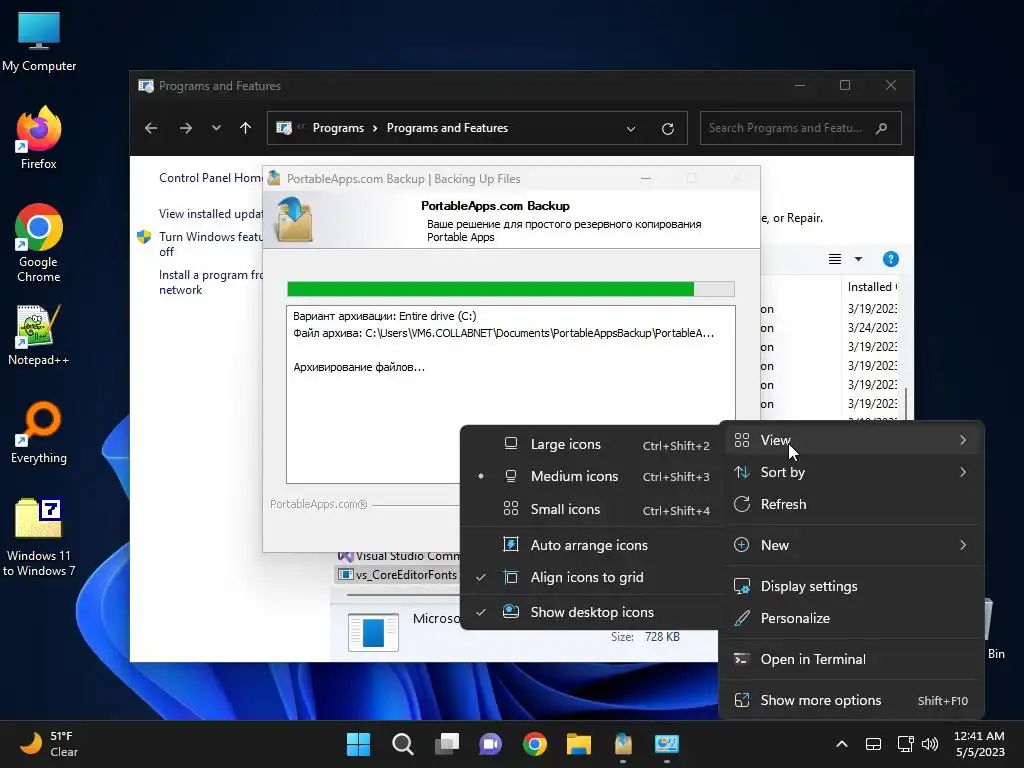Click the search magnifier in Programs and Features

point(882,128)
